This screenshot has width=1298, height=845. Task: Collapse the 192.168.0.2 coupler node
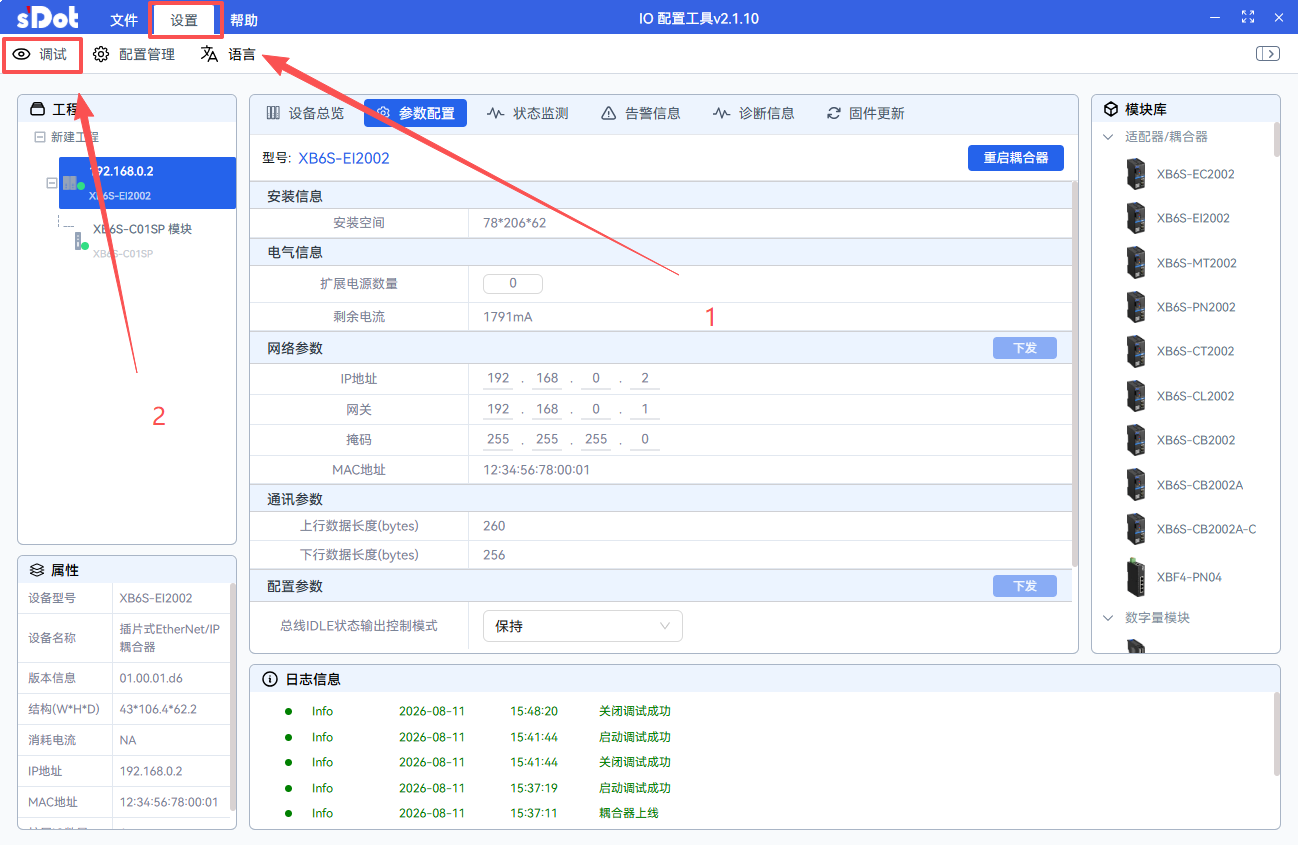51,183
